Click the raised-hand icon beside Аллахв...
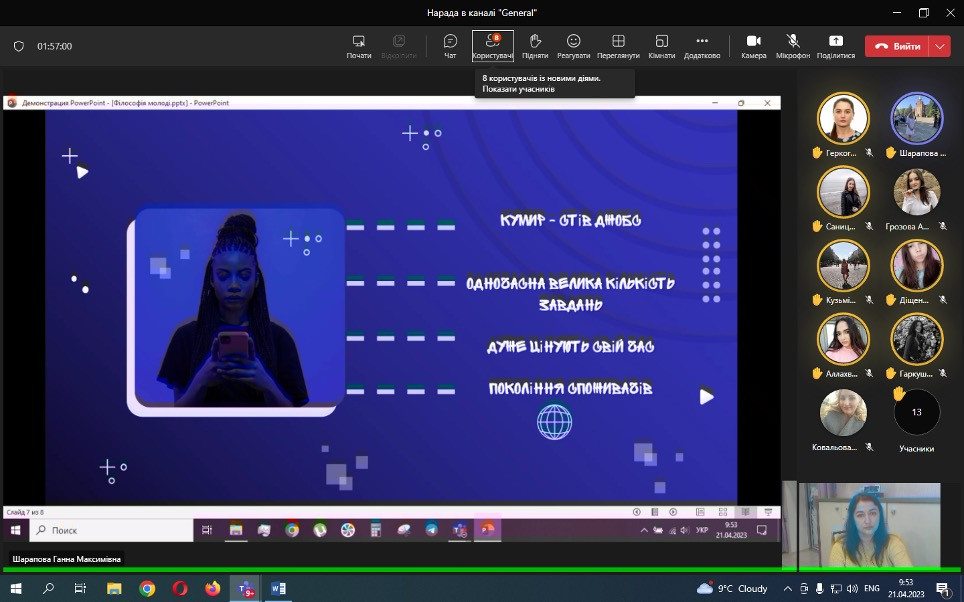Image resolution: width=964 pixels, height=602 pixels. click(817, 373)
